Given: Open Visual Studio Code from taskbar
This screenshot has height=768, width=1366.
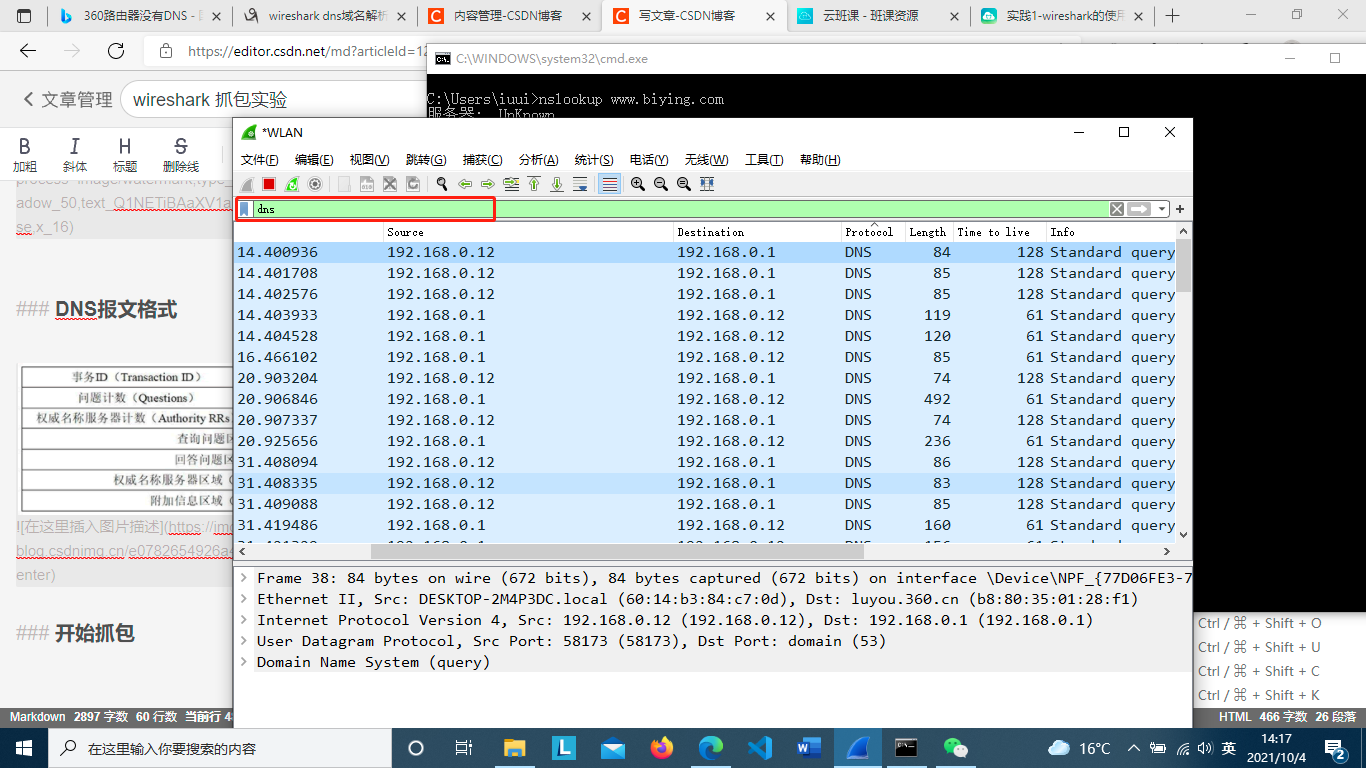Looking at the screenshot, I should 760,748.
